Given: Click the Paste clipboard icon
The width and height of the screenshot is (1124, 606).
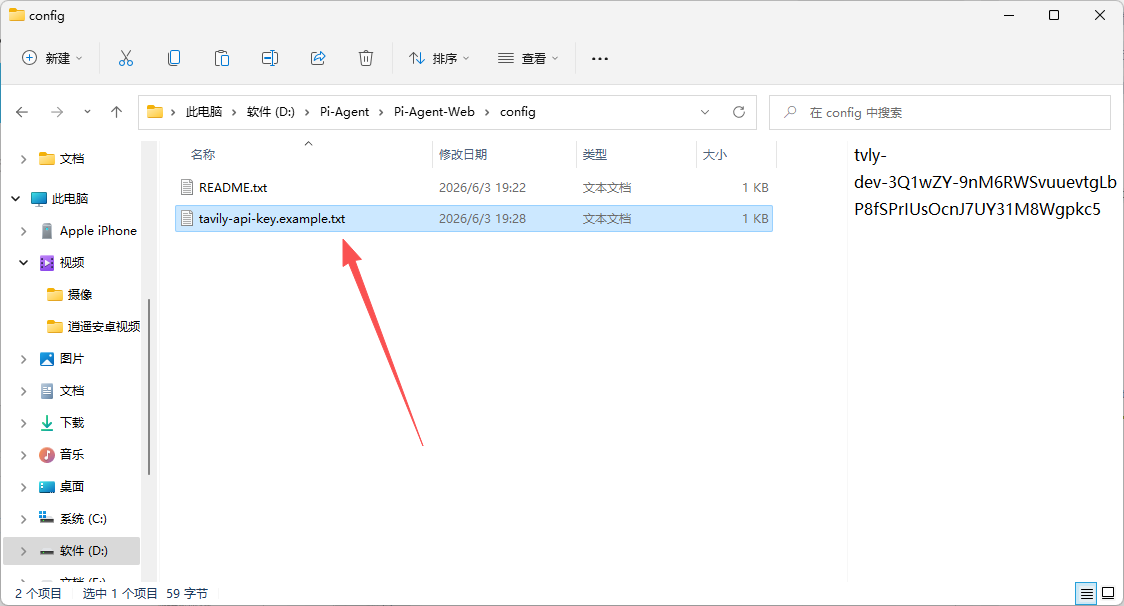Looking at the screenshot, I should pyautogui.click(x=222, y=58).
